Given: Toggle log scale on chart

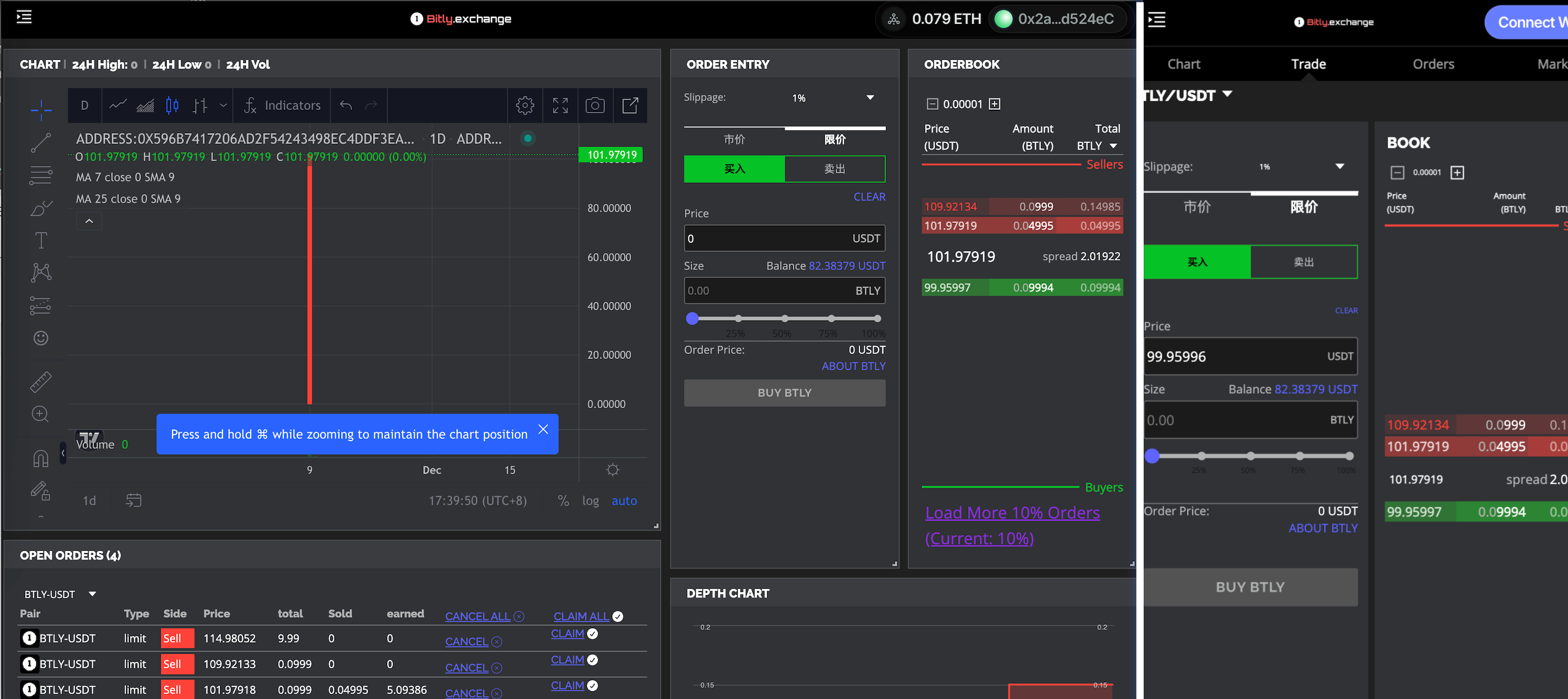Looking at the screenshot, I should (591, 500).
